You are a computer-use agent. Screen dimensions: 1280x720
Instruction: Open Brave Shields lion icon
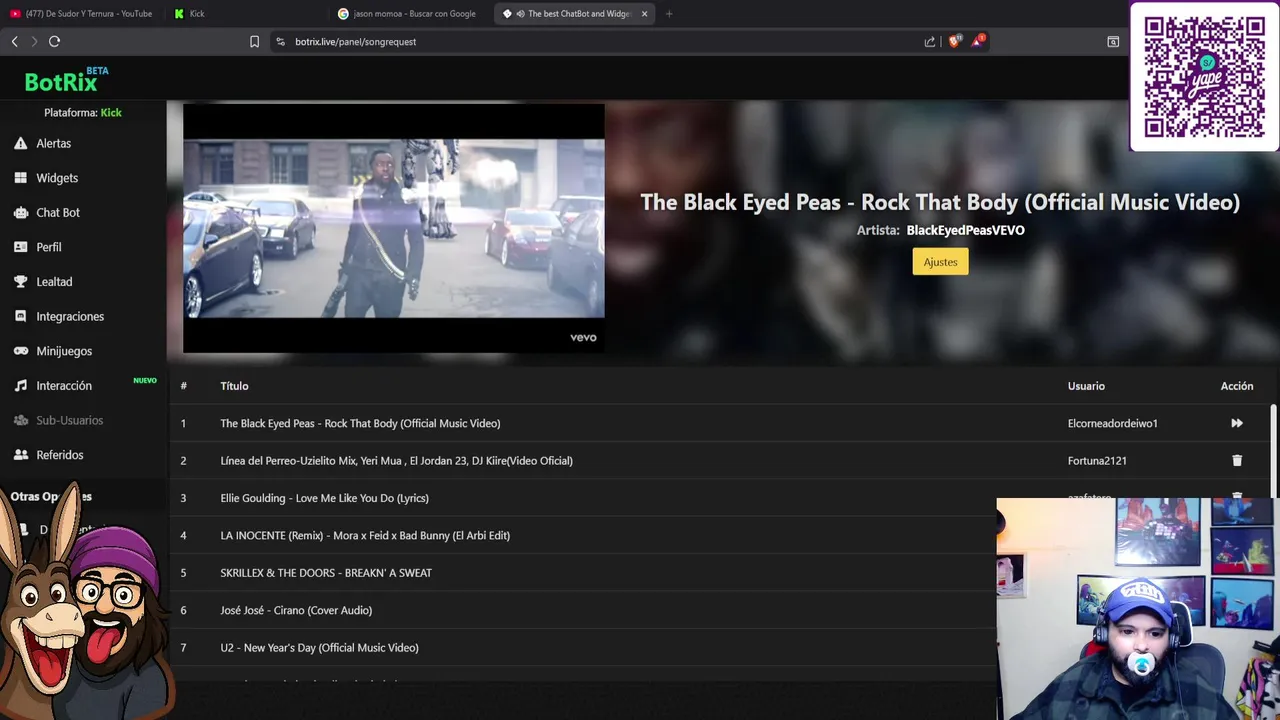pyautogui.click(x=954, y=41)
